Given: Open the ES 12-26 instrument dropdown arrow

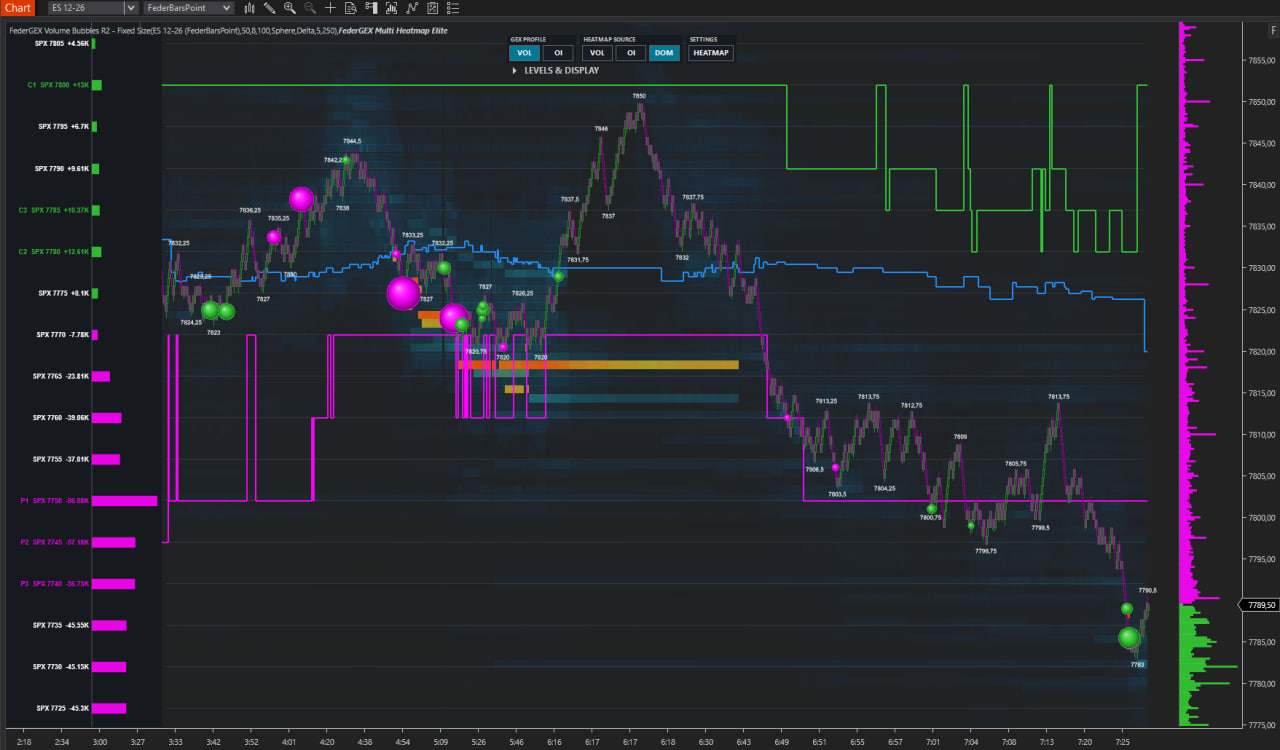Looking at the screenshot, I should (x=130, y=8).
